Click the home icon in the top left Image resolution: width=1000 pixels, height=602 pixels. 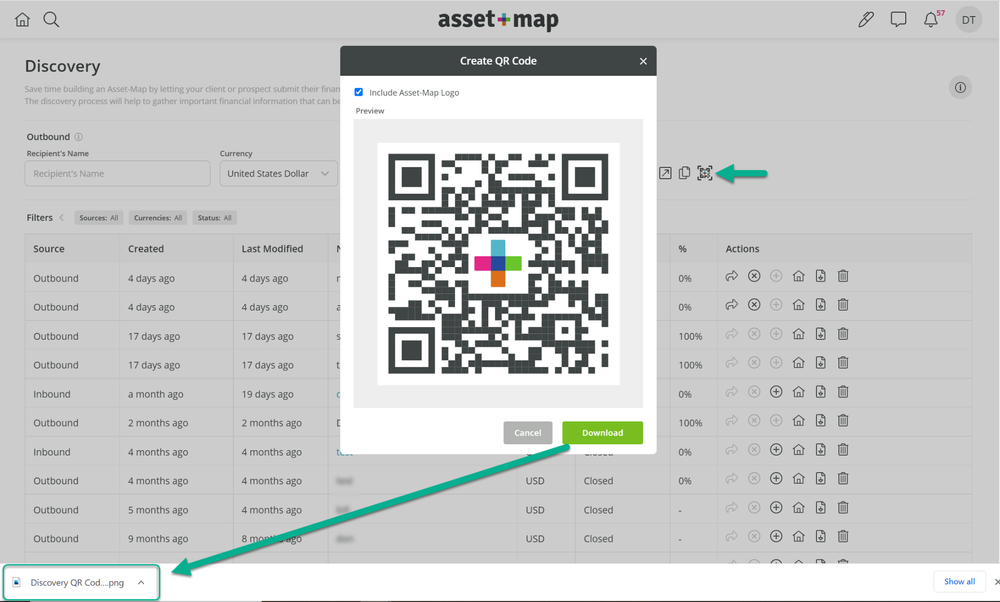(x=21, y=18)
